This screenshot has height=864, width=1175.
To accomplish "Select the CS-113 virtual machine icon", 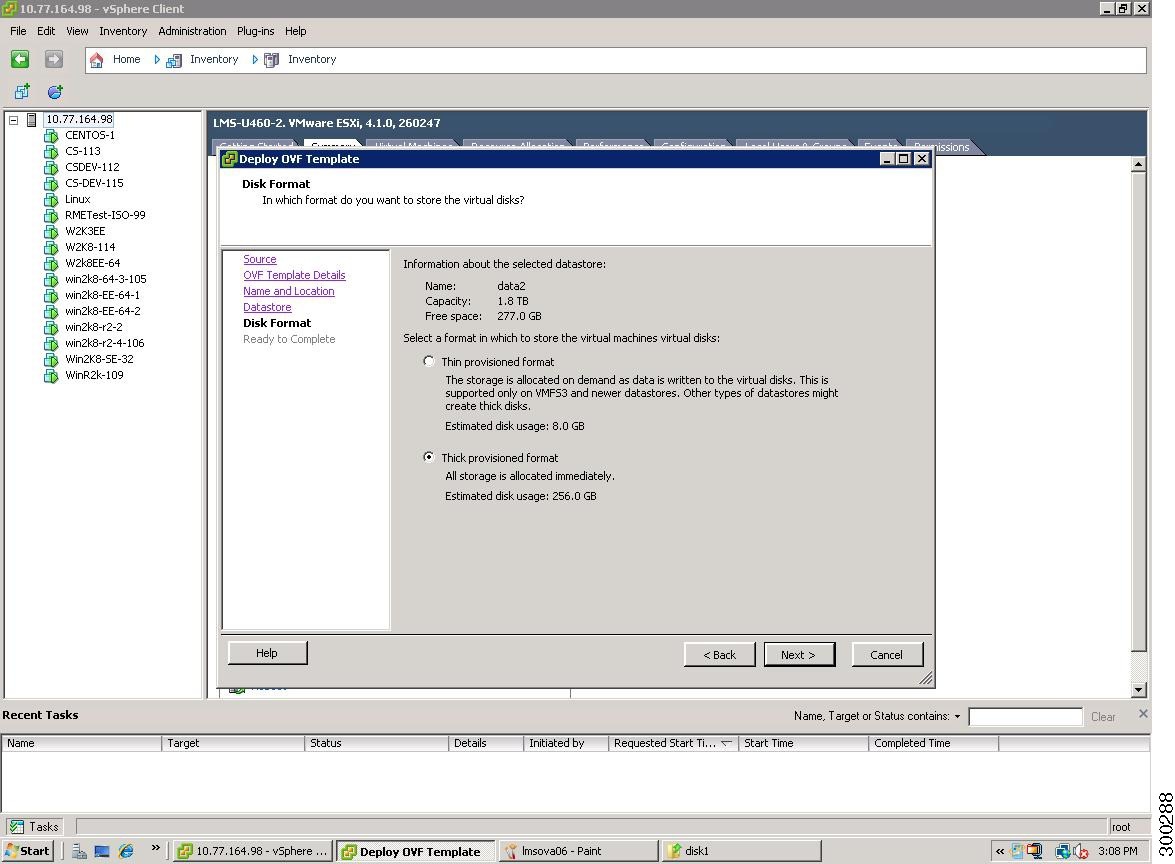I will click(x=51, y=151).
